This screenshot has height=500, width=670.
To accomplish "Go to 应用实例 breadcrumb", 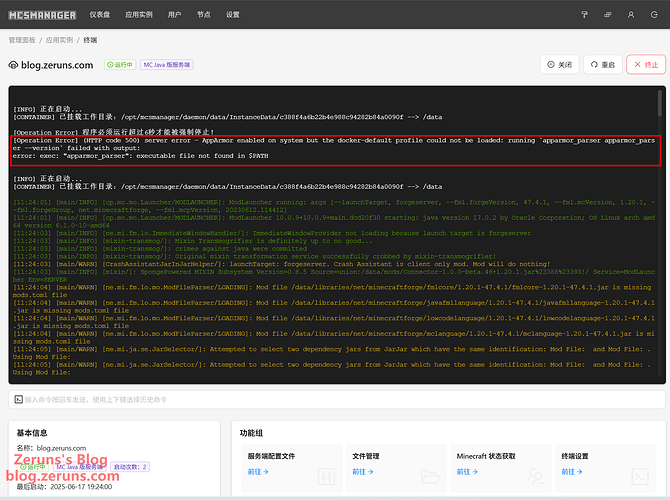I will click(59, 40).
